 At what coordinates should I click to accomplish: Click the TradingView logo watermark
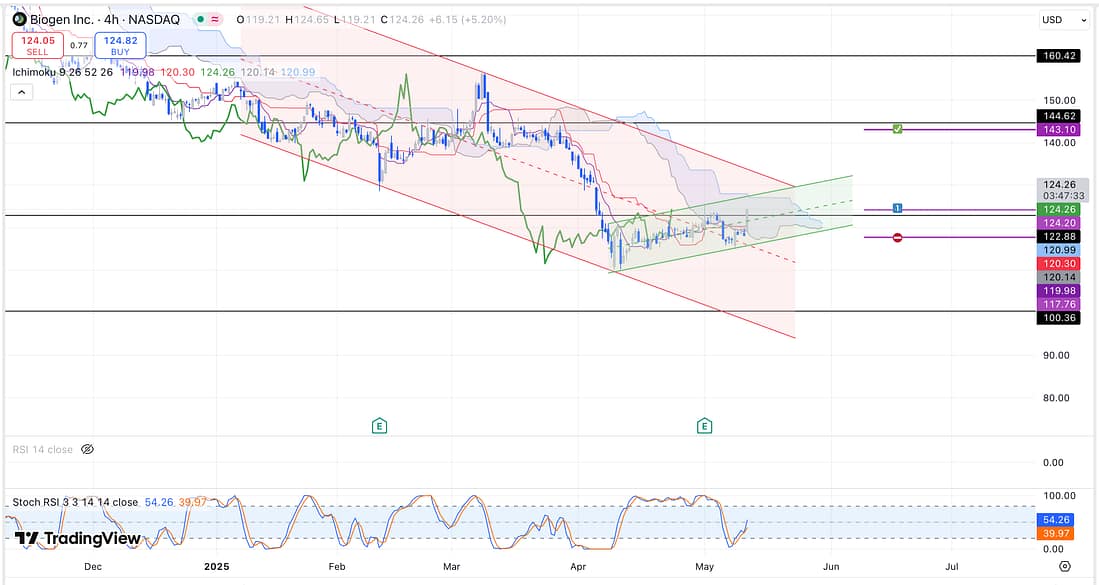78,539
